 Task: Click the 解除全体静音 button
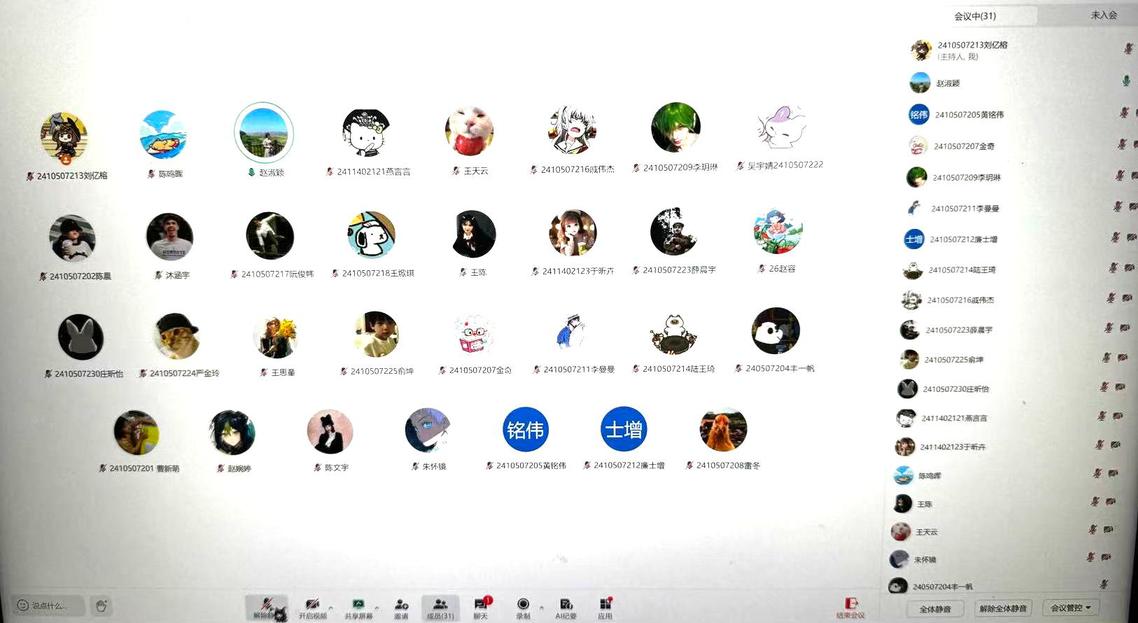pos(1002,608)
